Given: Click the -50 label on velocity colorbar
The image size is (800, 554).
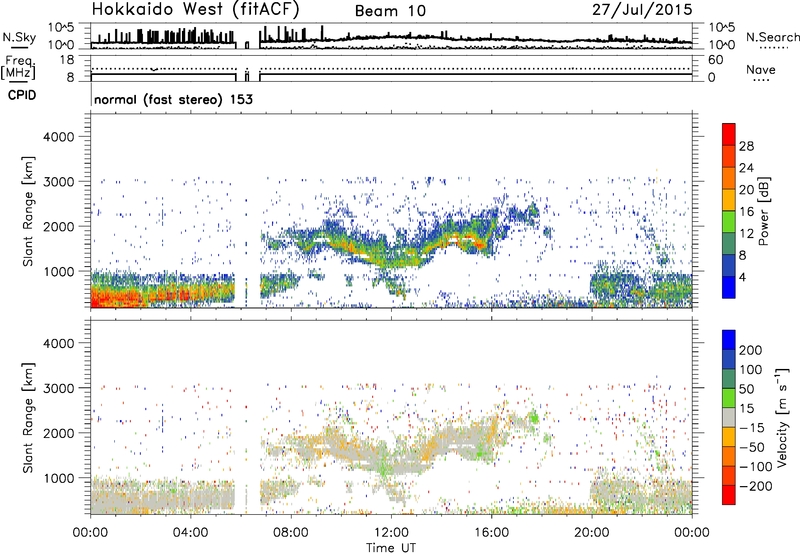Looking at the screenshot, I should 752,447.
